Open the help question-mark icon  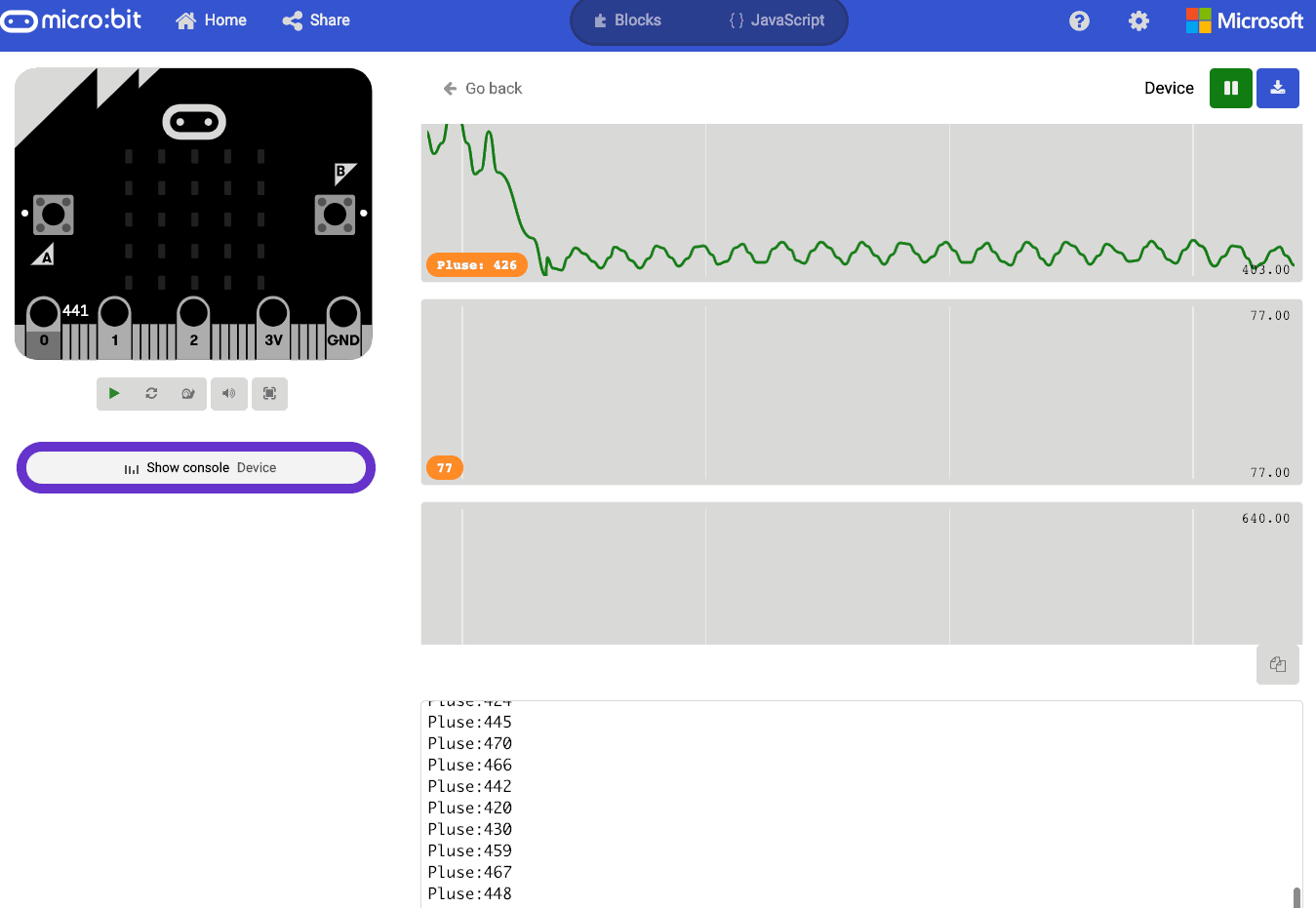pos(1078,20)
